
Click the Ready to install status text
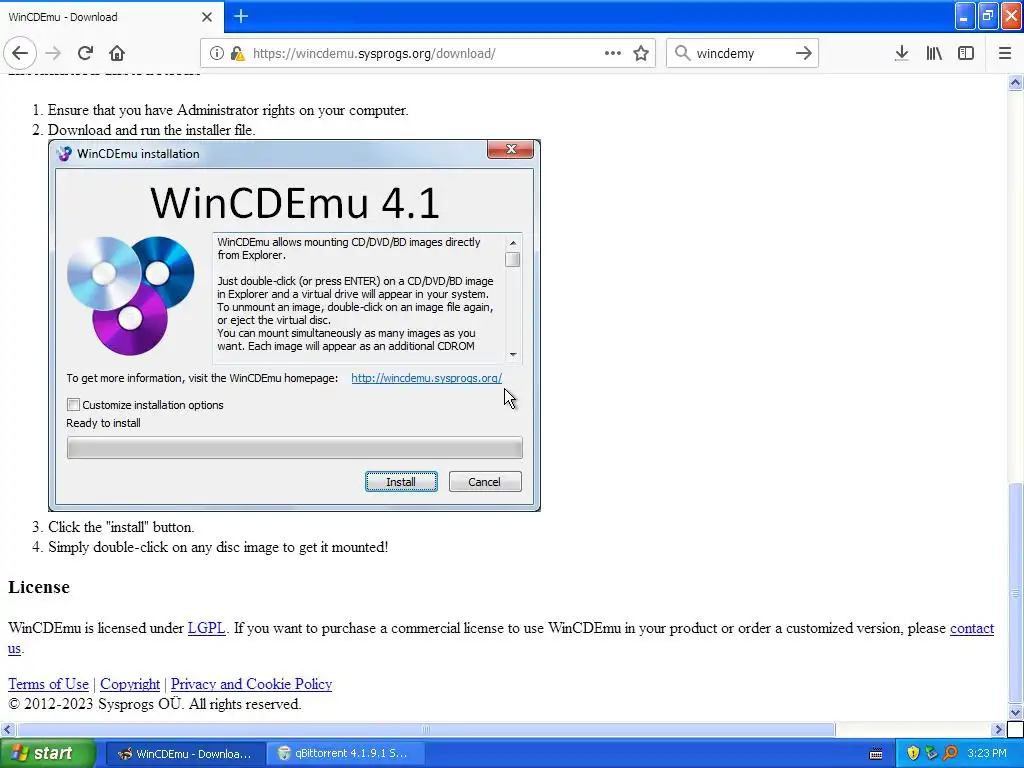103,423
